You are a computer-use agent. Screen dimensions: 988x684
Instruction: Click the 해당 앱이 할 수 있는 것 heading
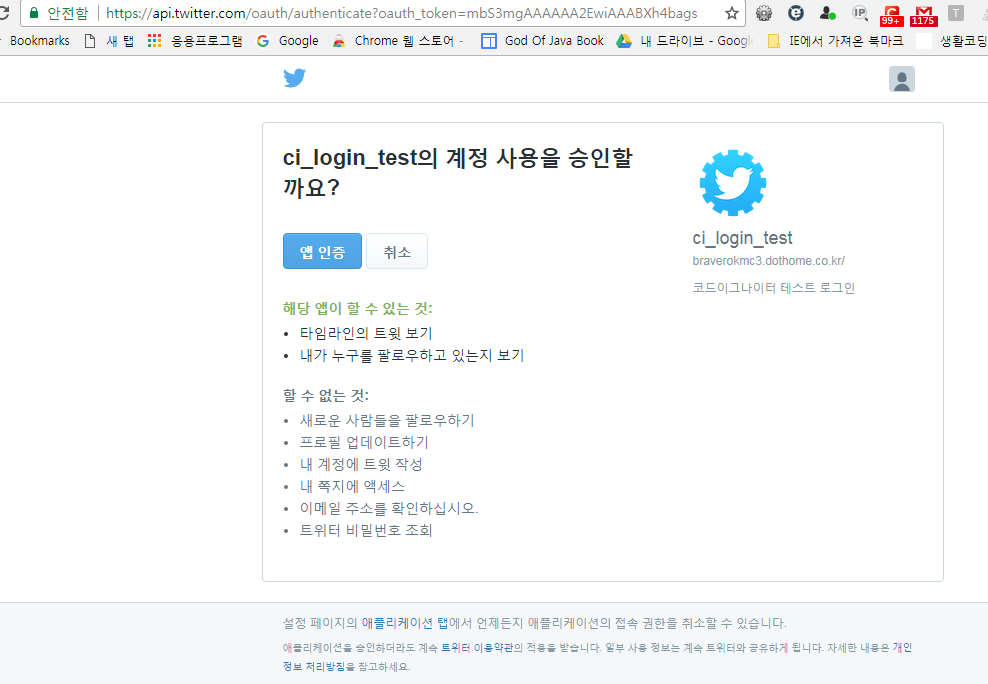tap(357, 309)
